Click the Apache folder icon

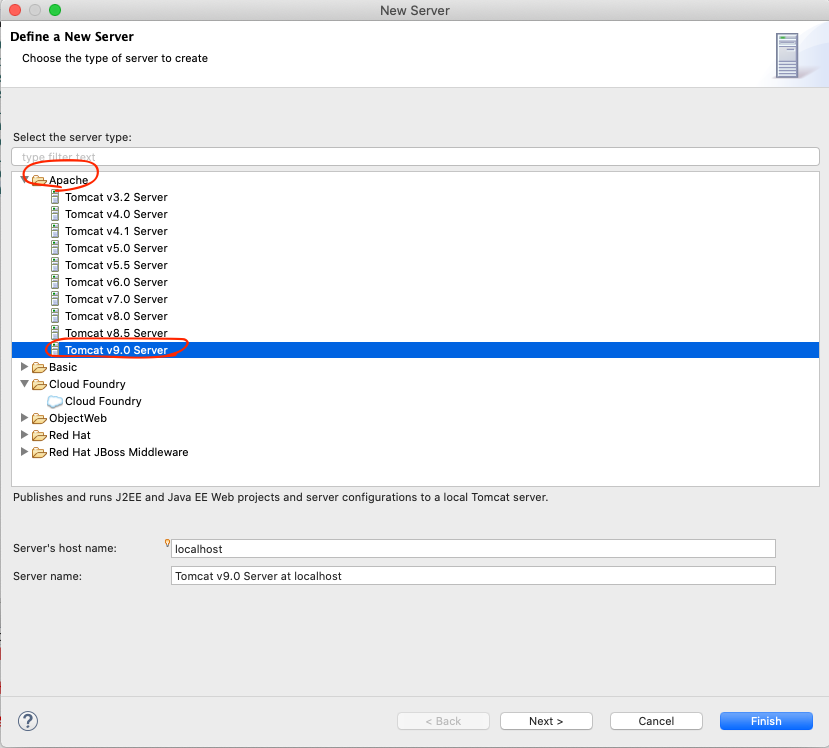click(39, 180)
